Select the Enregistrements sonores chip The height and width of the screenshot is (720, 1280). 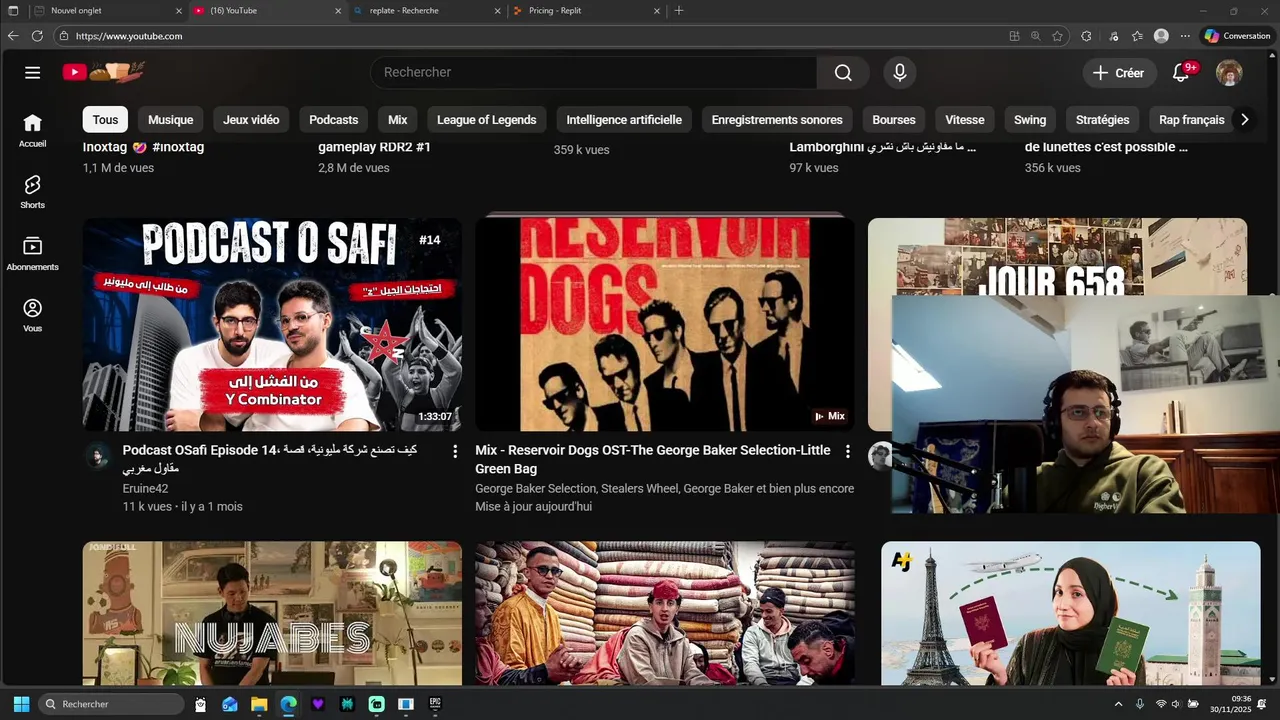click(777, 120)
